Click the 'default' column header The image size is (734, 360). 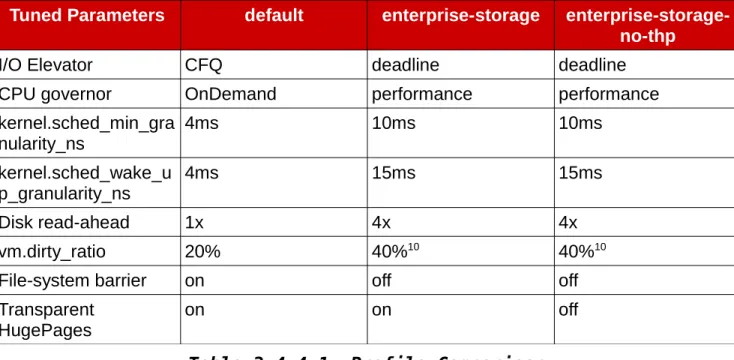coord(274,25)
